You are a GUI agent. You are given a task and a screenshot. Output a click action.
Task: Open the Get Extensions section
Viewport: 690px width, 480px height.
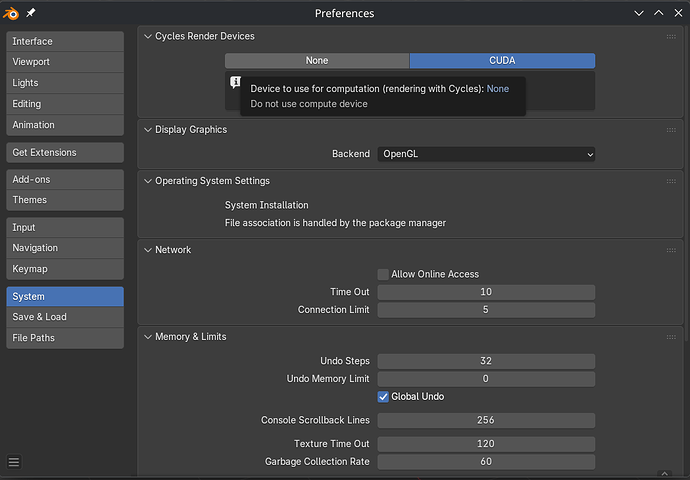pyautogui.click(x=65, y=153)
